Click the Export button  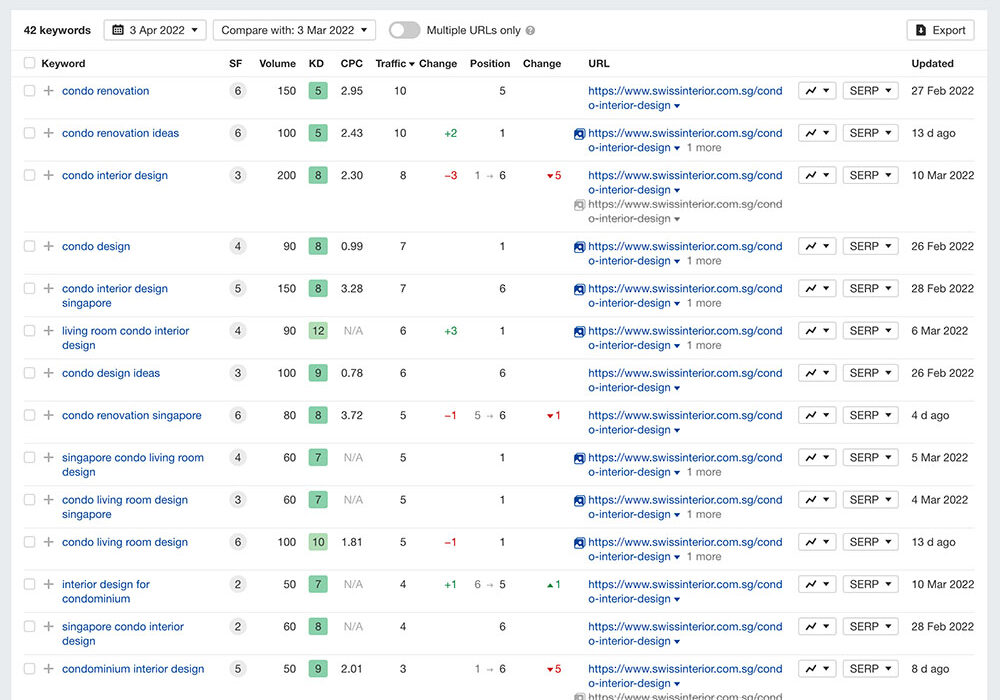coord(940,30)
